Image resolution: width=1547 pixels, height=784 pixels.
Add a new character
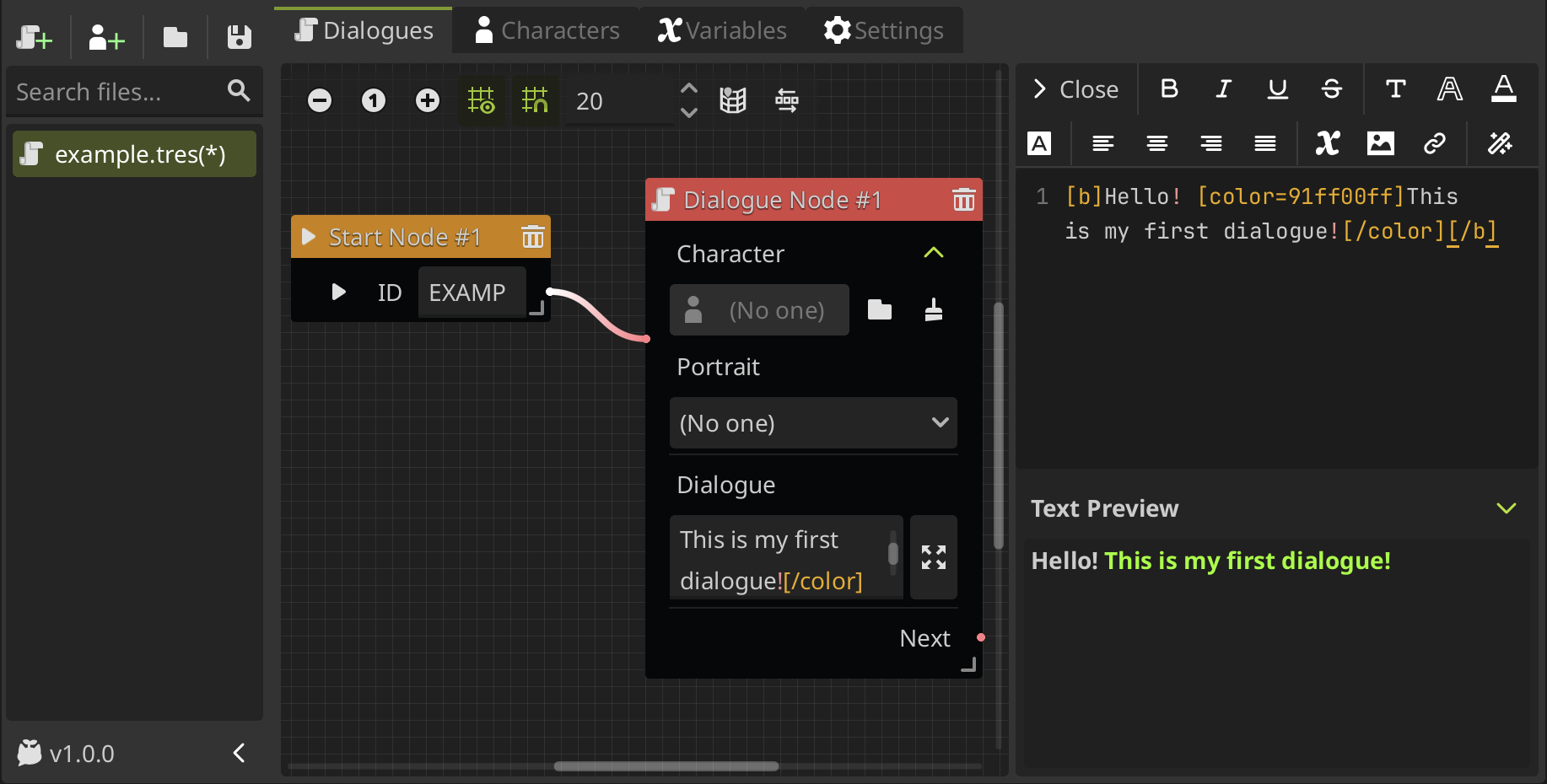click(x=105, y=37)
